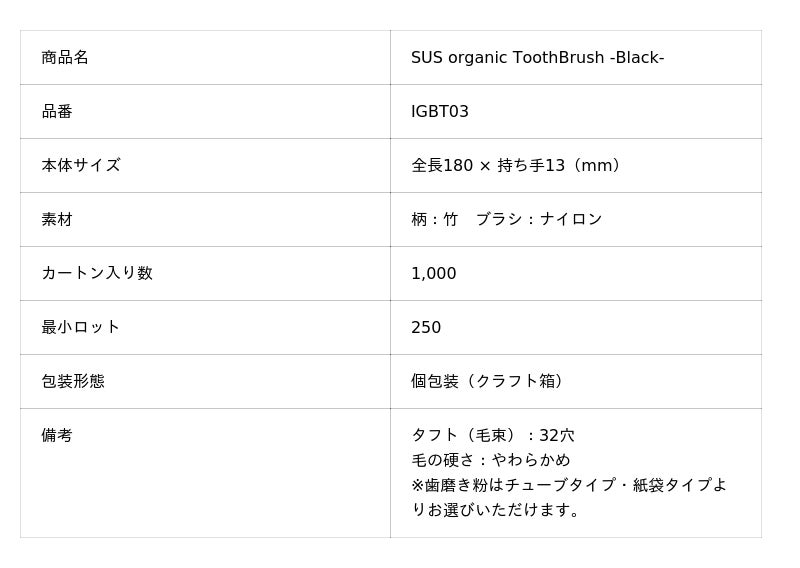
Task: Select the minimum lot value 250
Action: pyautogui.click(x=426, y=328)
